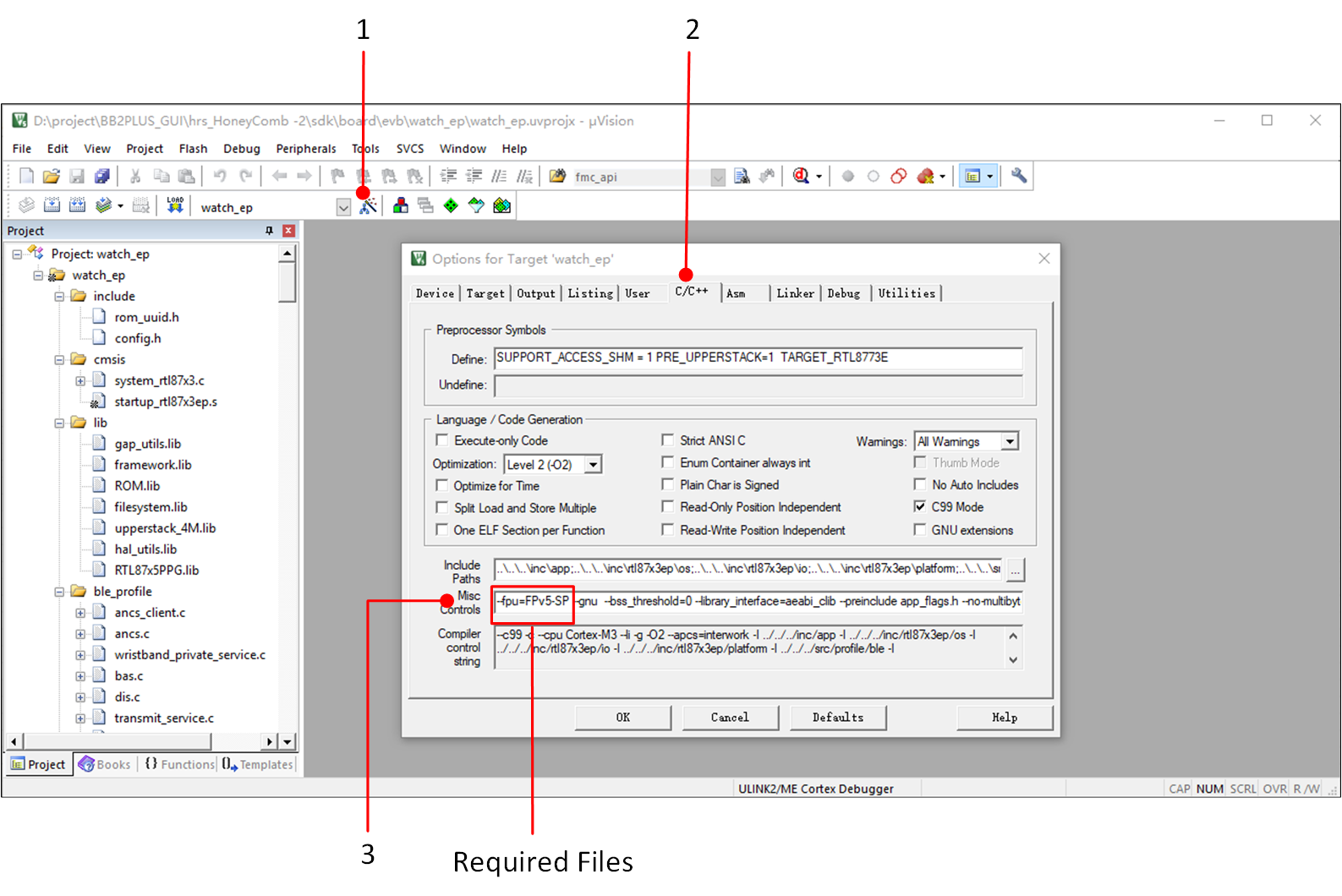Click the Download (LOAD) to flash icon
Screen dimensions: 1342x896
(x=175, y=205)
